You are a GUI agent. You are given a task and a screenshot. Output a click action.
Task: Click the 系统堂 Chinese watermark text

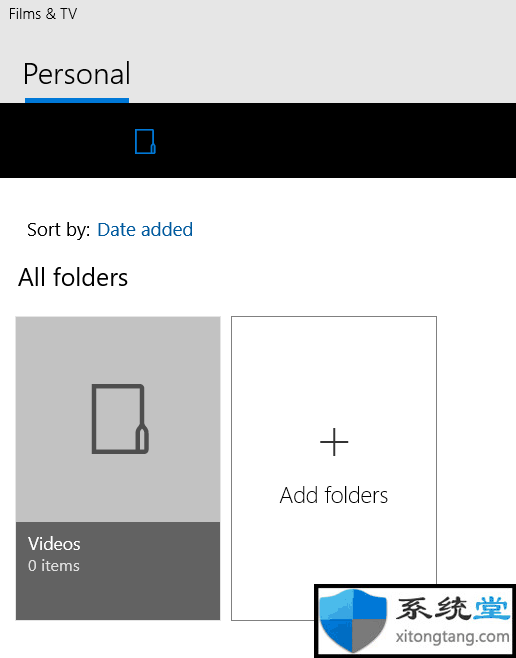[452, 608]
